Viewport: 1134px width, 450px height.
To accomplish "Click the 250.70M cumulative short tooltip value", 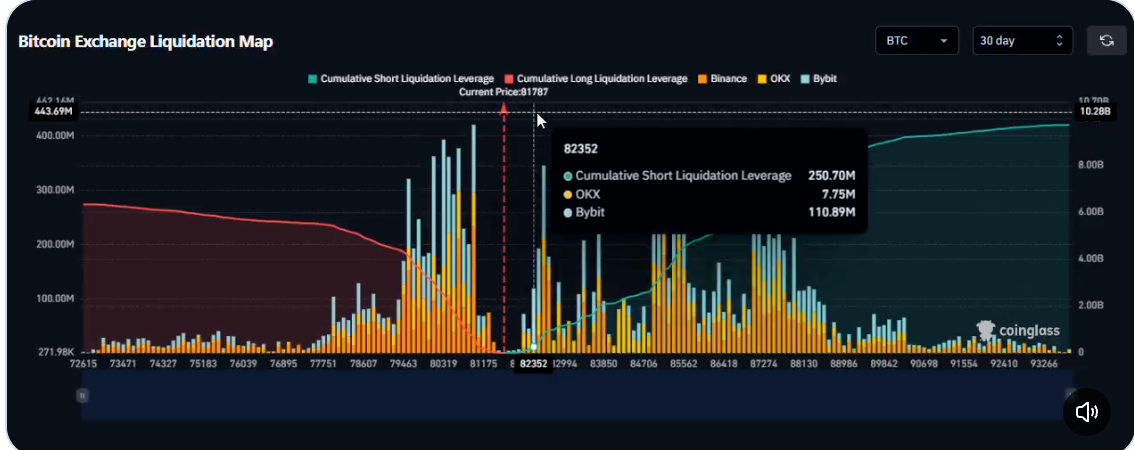I will (x=832, y=176).
